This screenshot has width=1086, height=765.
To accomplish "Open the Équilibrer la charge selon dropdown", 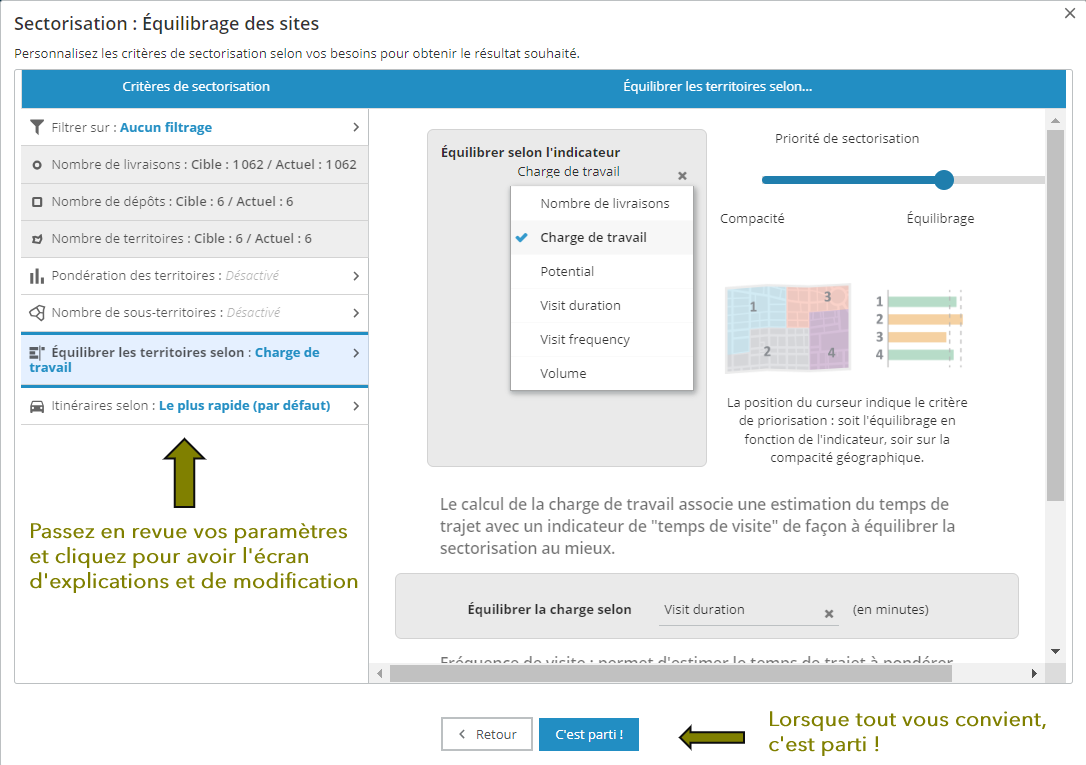I will point(740,610).
